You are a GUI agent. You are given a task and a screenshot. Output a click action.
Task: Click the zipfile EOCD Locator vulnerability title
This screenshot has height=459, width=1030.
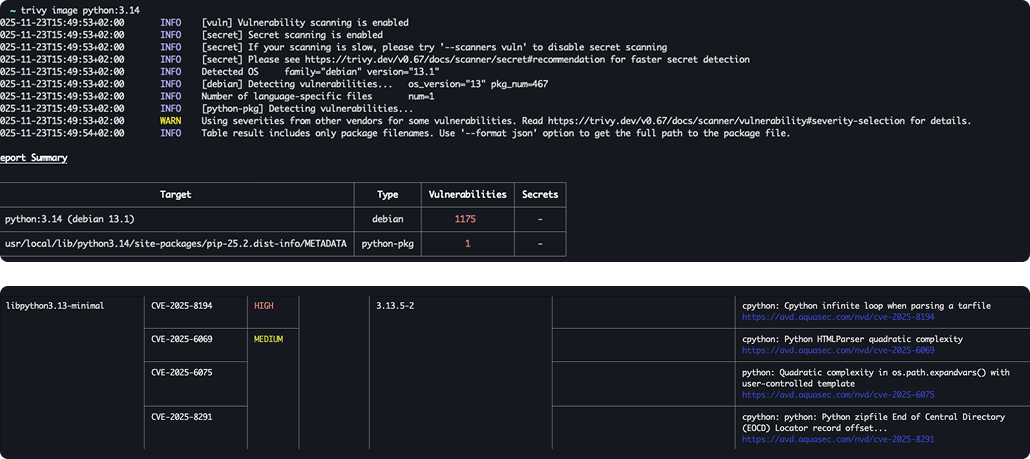click(874, 422)
